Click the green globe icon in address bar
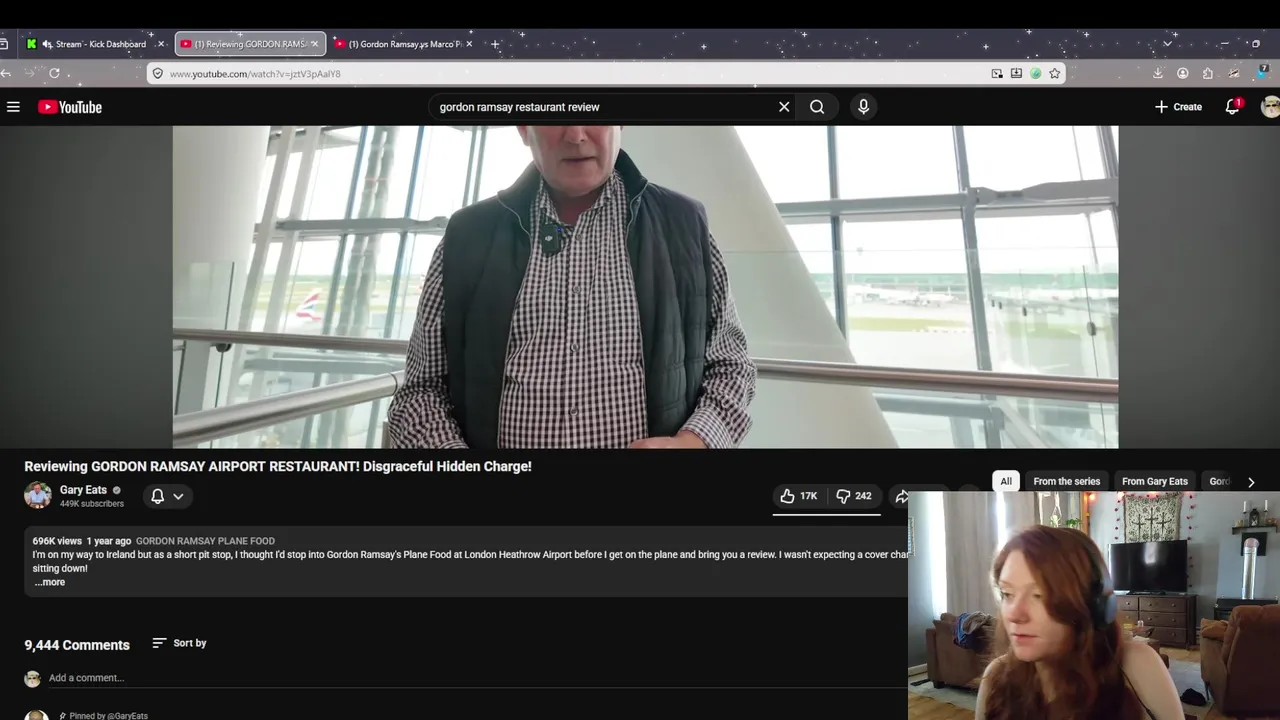 [1035, 73]
